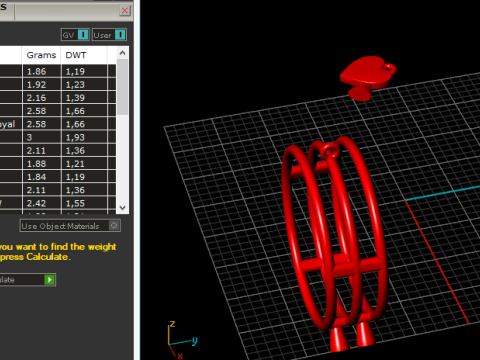Click the XYZ axis gizmo in viewport

tap(182, 340)
